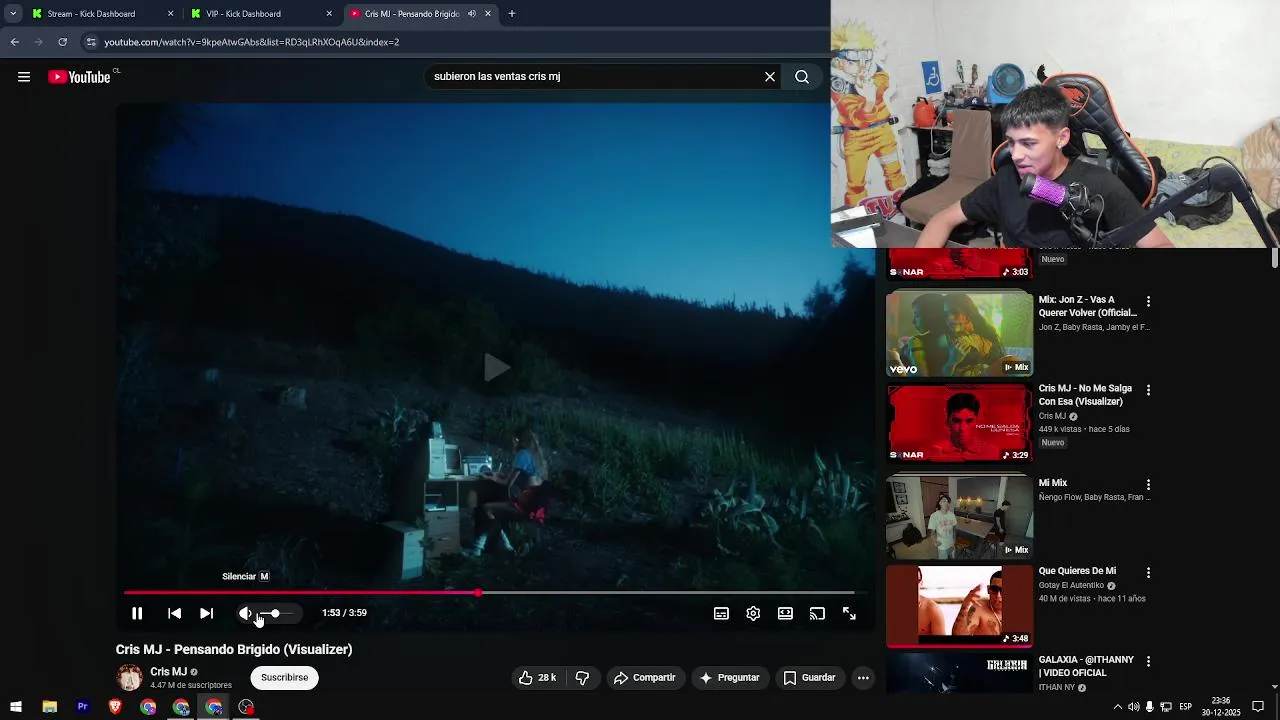Open Windows notification center
This screenshot has width=1280, height=720.
(1258, 707)
